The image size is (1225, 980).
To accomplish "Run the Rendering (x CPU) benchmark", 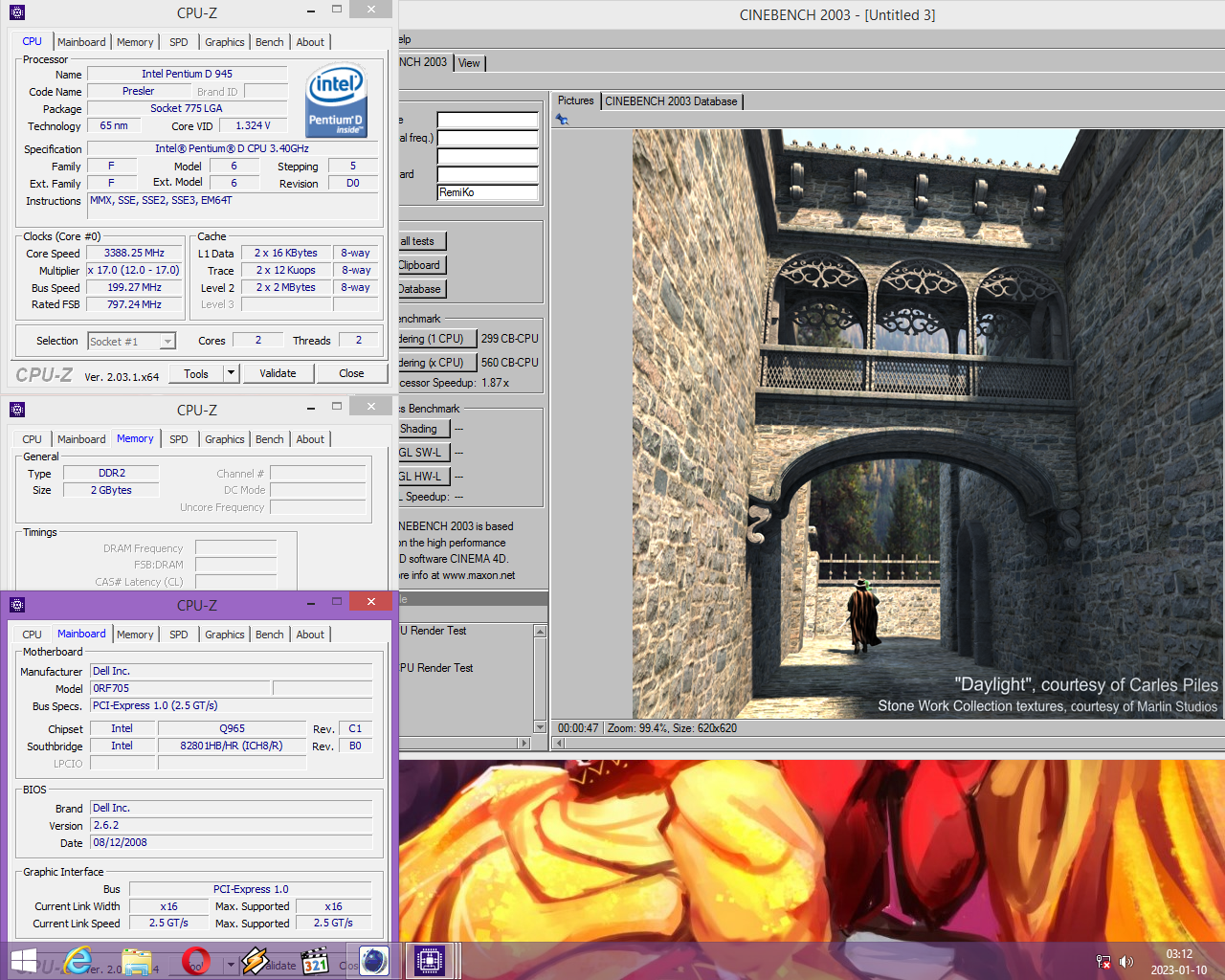I will [x=436, y=363].
